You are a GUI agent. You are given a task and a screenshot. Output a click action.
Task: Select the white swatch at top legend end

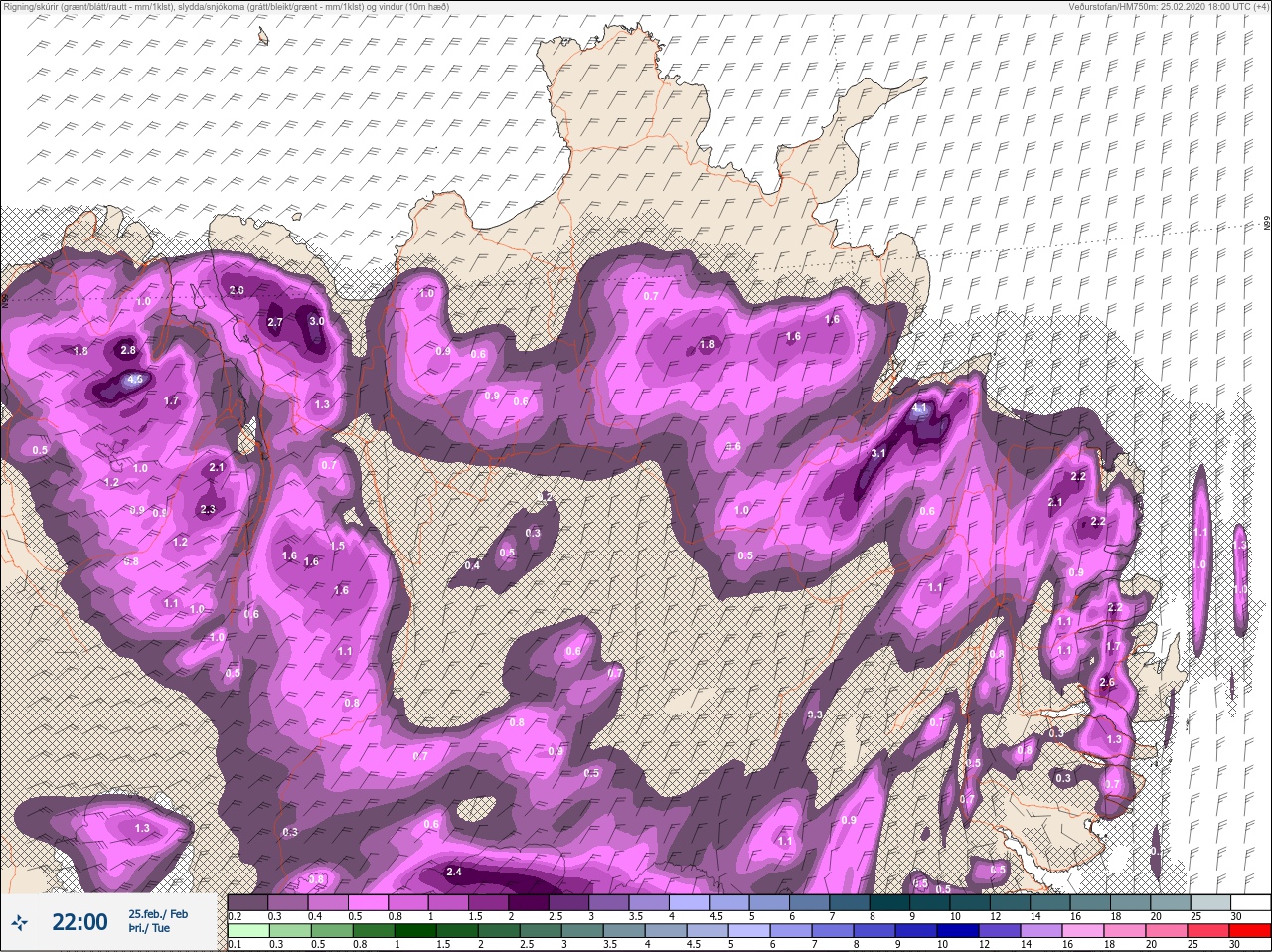[x=1250, y=902]
